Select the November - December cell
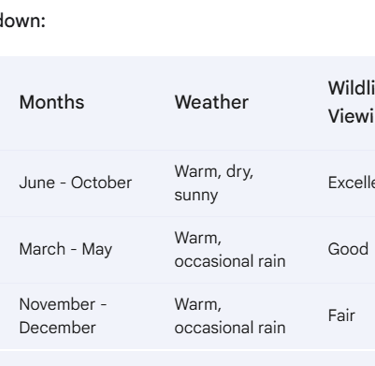Viewport: 375px width, 366px height. click(x=63, y=316)
